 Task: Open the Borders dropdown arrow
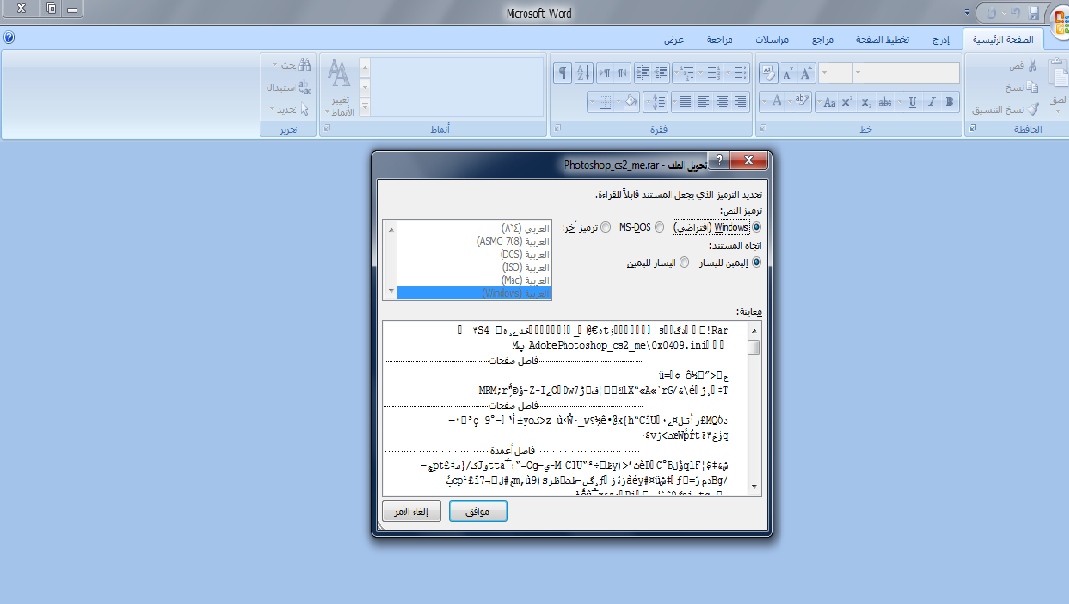click(x=592, y=102)
